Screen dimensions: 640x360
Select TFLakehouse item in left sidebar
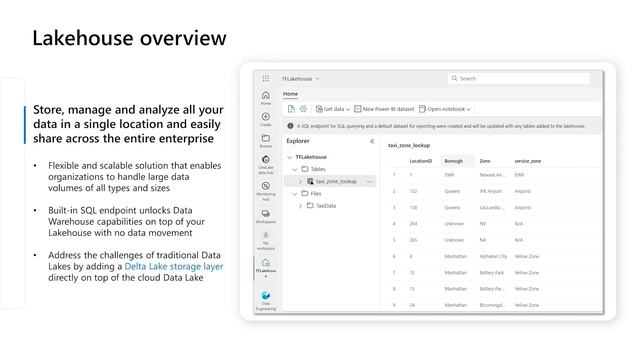tap(266, 267)
